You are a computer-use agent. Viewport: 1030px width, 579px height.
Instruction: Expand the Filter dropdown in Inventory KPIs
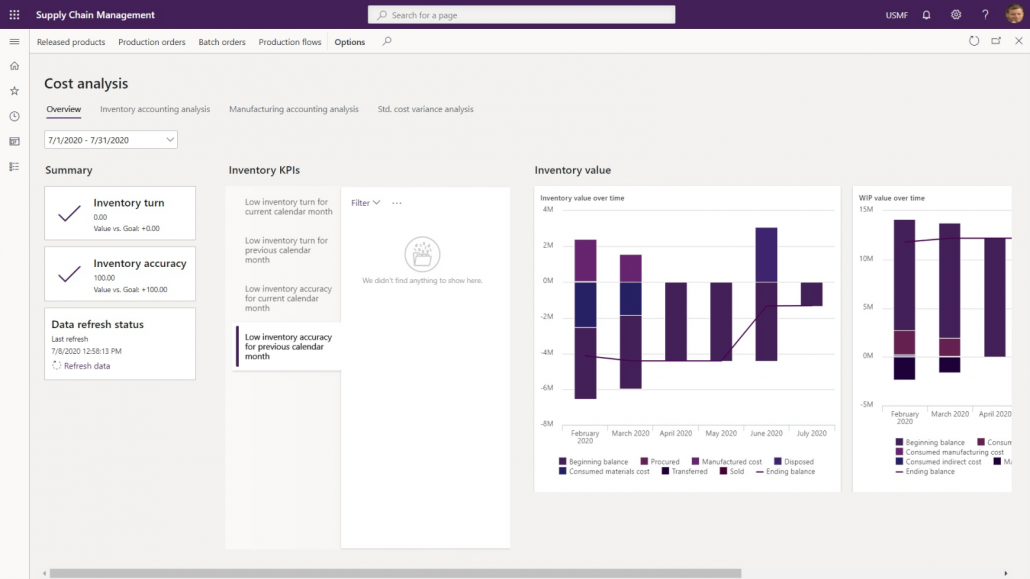(365, 203)
